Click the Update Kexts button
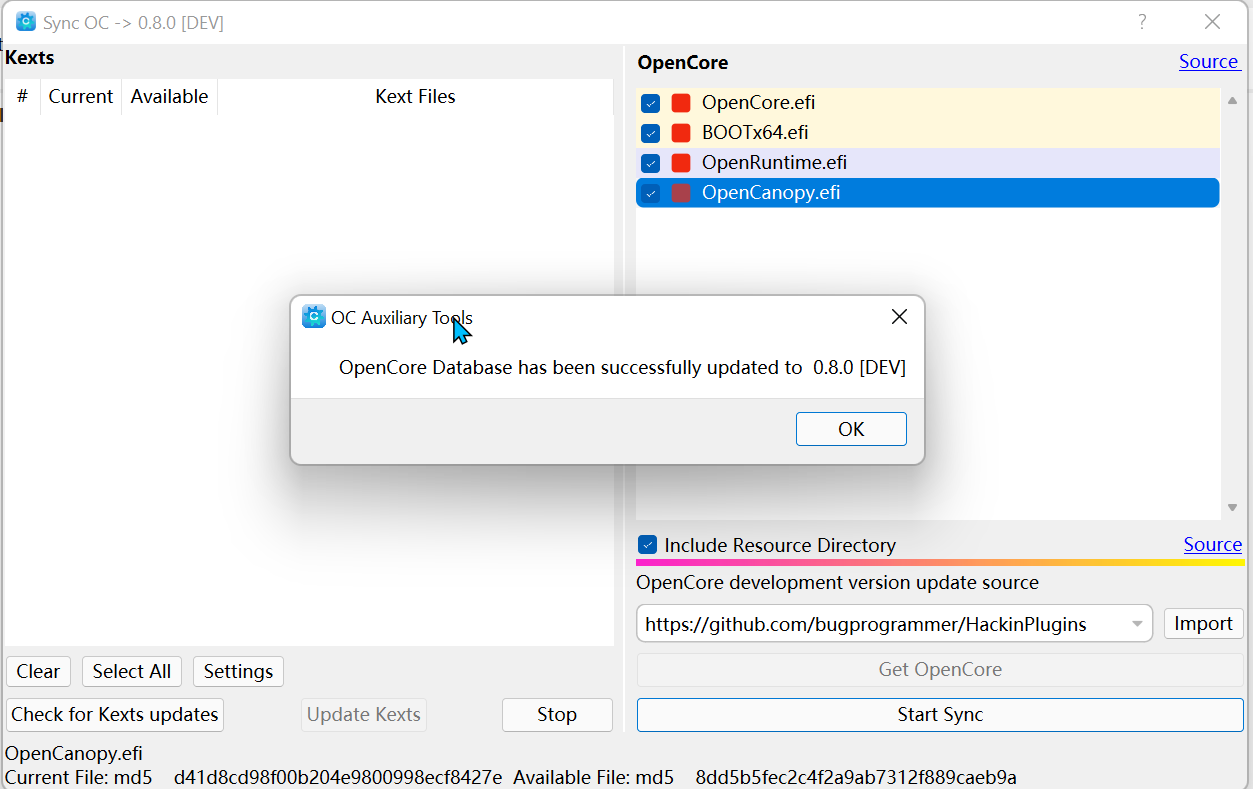This screenshot has width=1253, height=789. (364, 715)
